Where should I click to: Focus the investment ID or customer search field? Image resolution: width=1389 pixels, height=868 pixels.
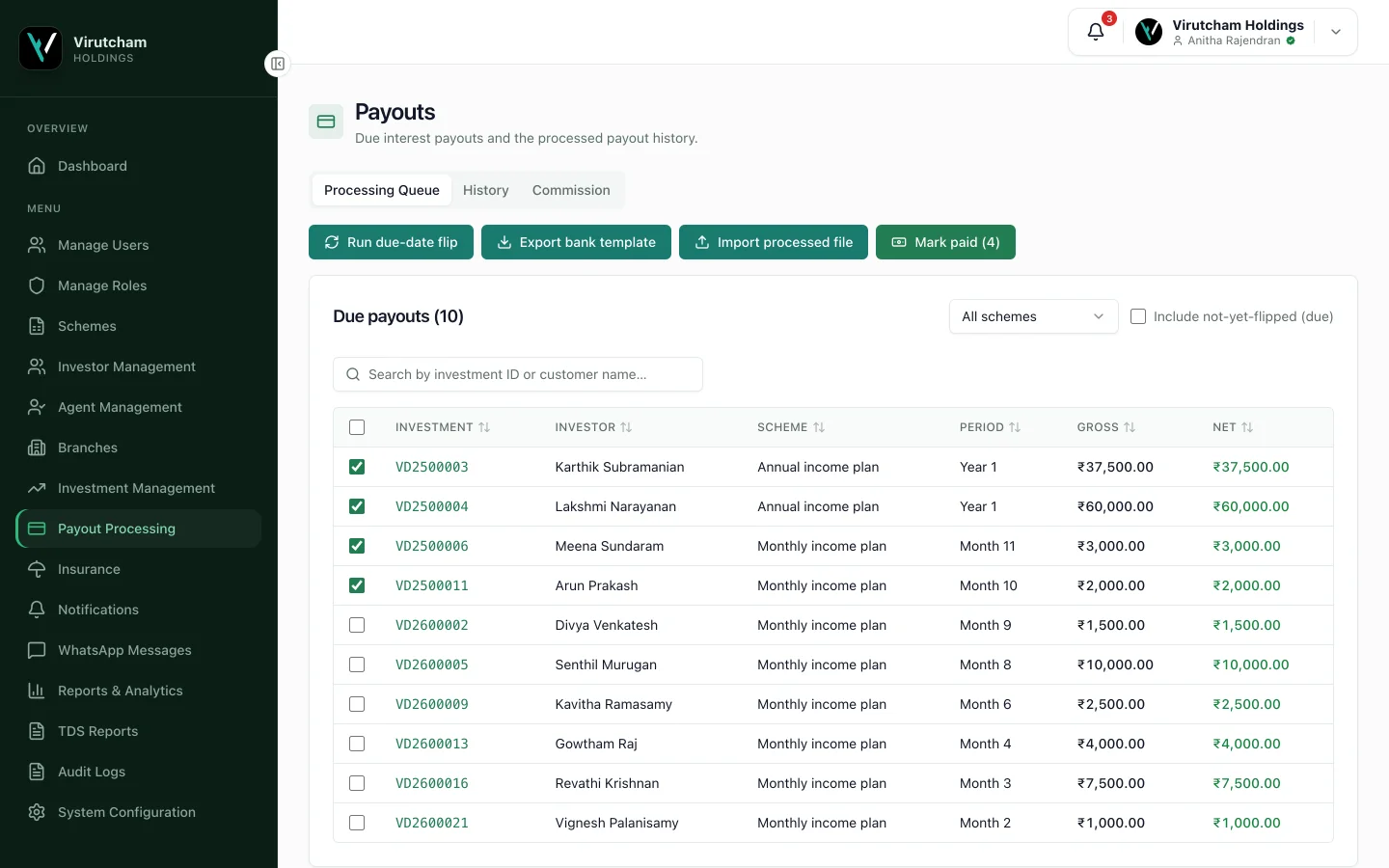(x=518, y=374)
